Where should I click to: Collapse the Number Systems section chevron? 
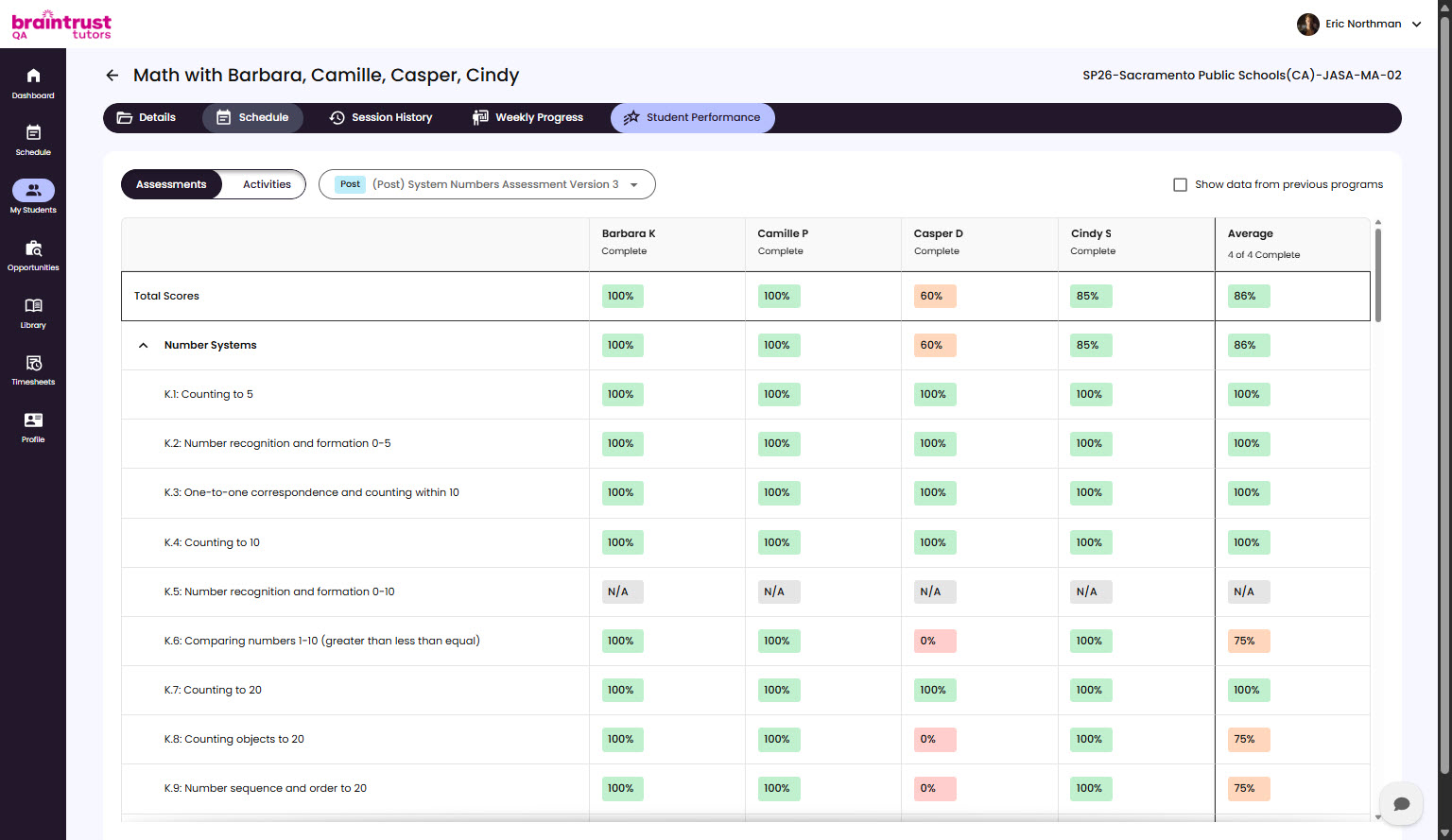[144, 345]
